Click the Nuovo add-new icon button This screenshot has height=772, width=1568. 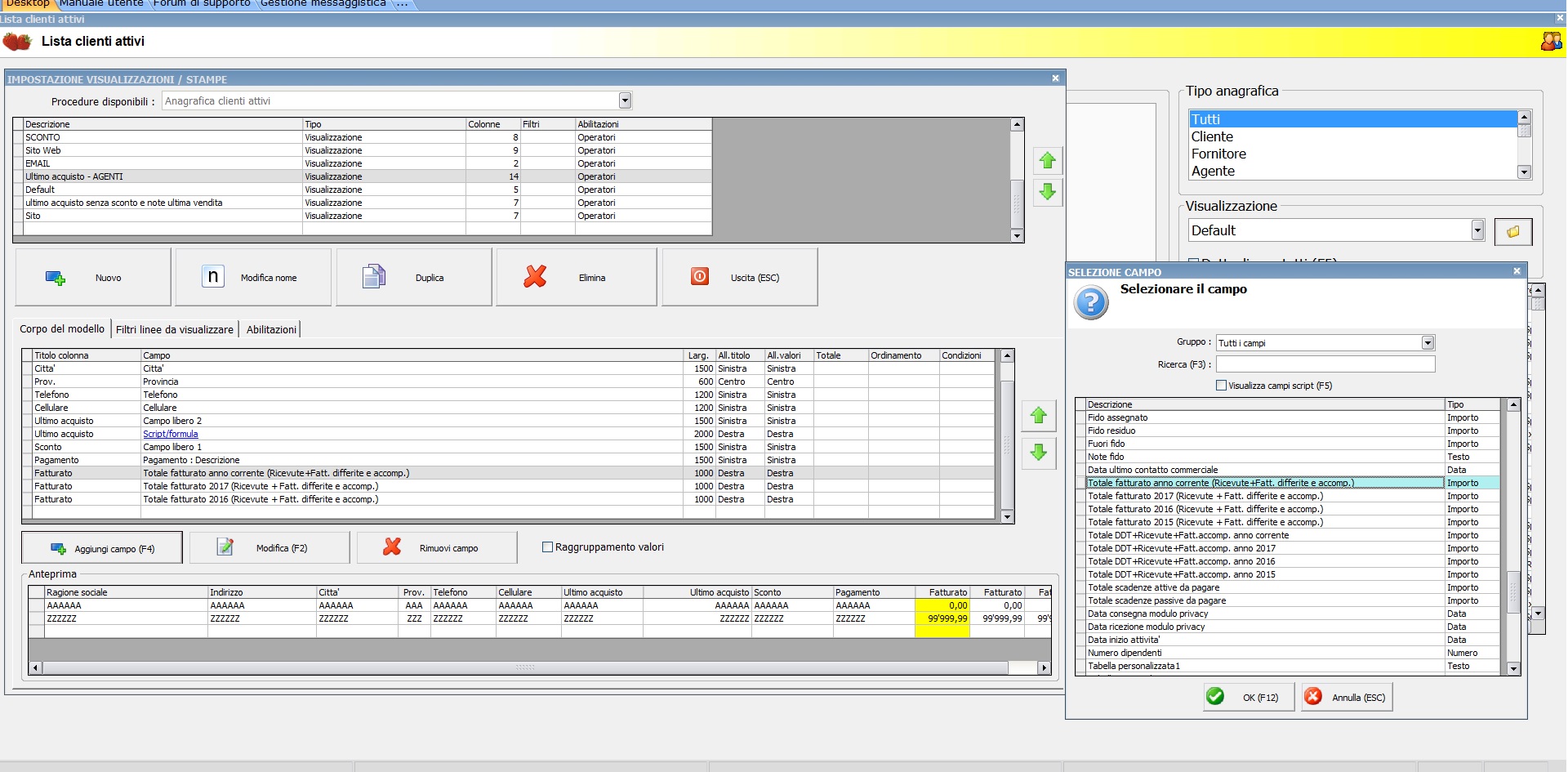pyautogui.click(x=56, y=278)
